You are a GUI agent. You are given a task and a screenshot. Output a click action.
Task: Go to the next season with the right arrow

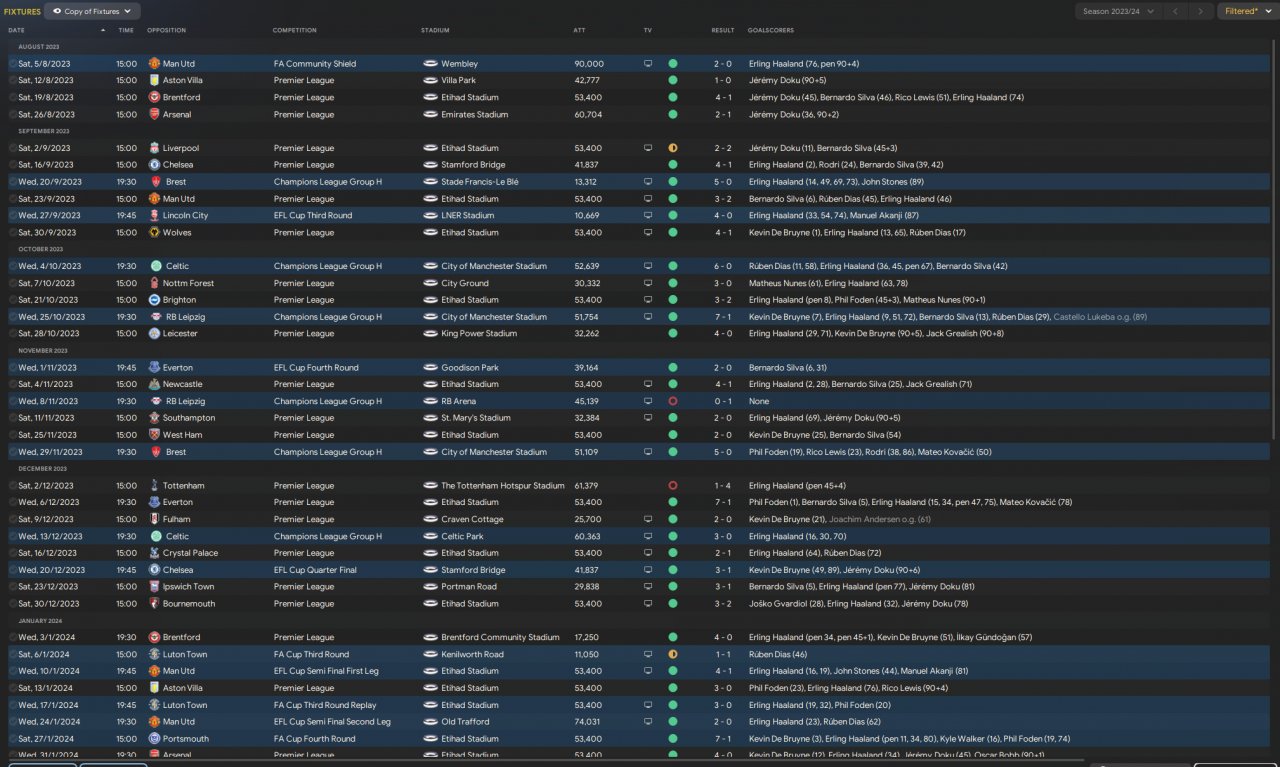[x=1201, y=11]
